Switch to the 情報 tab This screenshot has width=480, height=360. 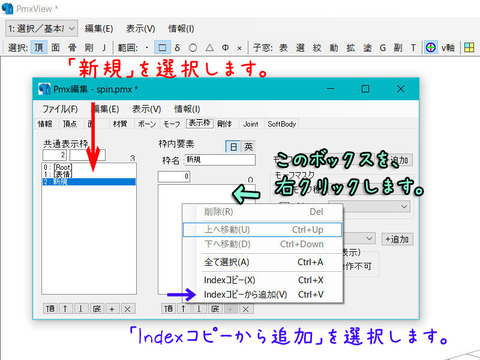click(x=45, y=124)
